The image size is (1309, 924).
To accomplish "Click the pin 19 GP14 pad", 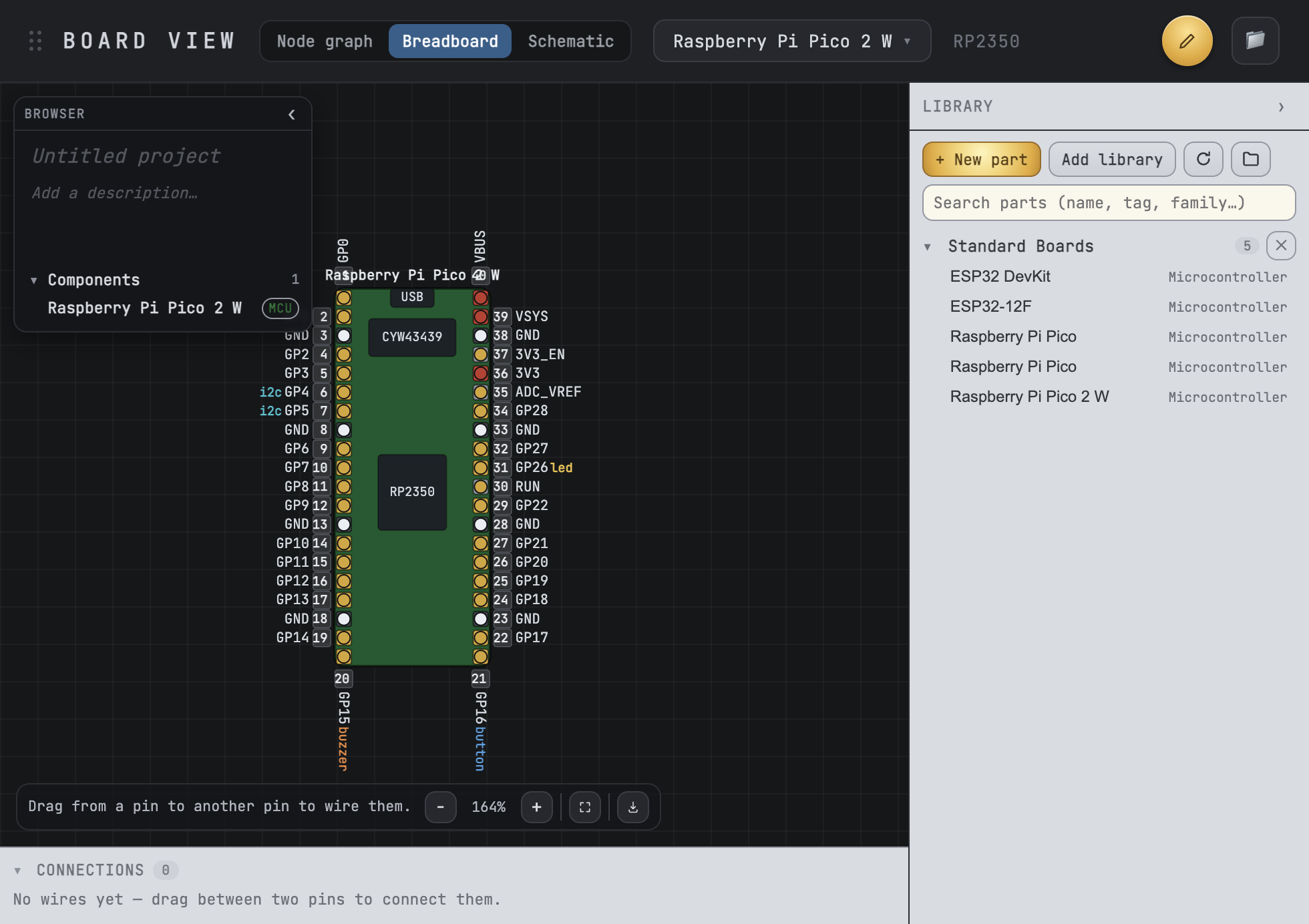I will click(344, 638).
